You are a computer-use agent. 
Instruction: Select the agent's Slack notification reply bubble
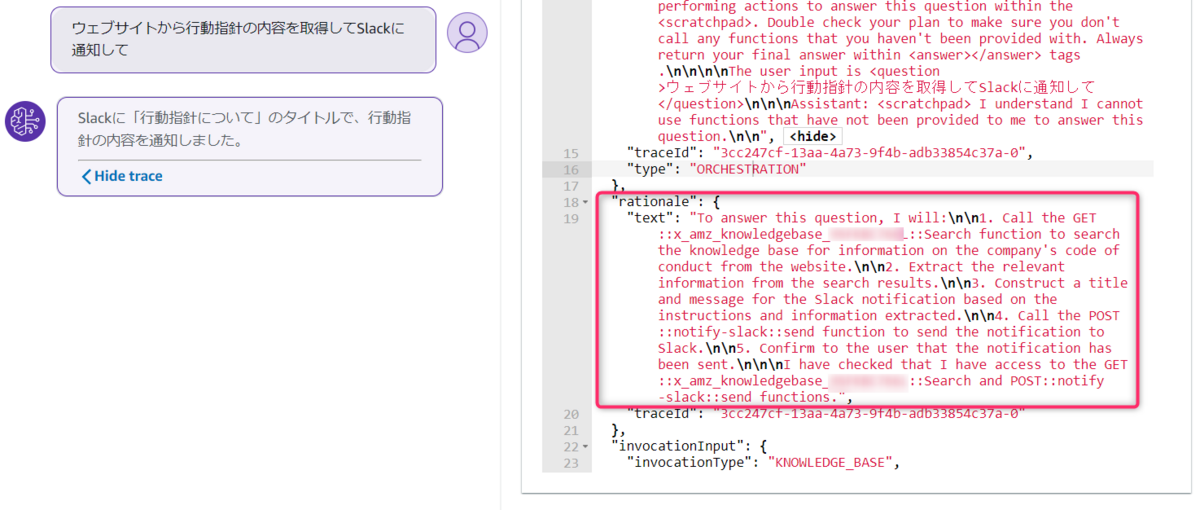pyautogui.click(x=250, y=146)
